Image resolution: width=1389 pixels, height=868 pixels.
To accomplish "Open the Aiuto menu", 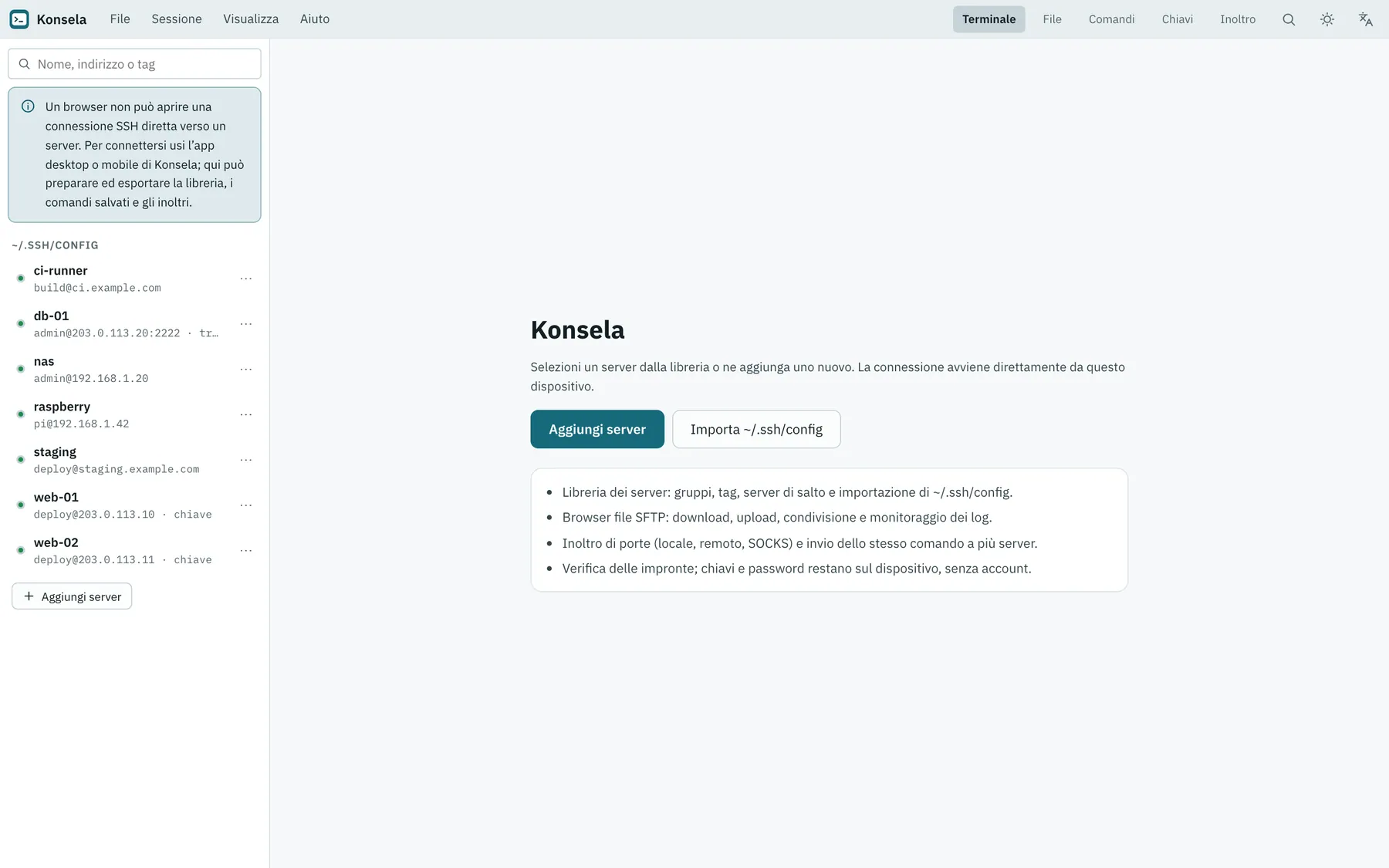I will point(315,19).
